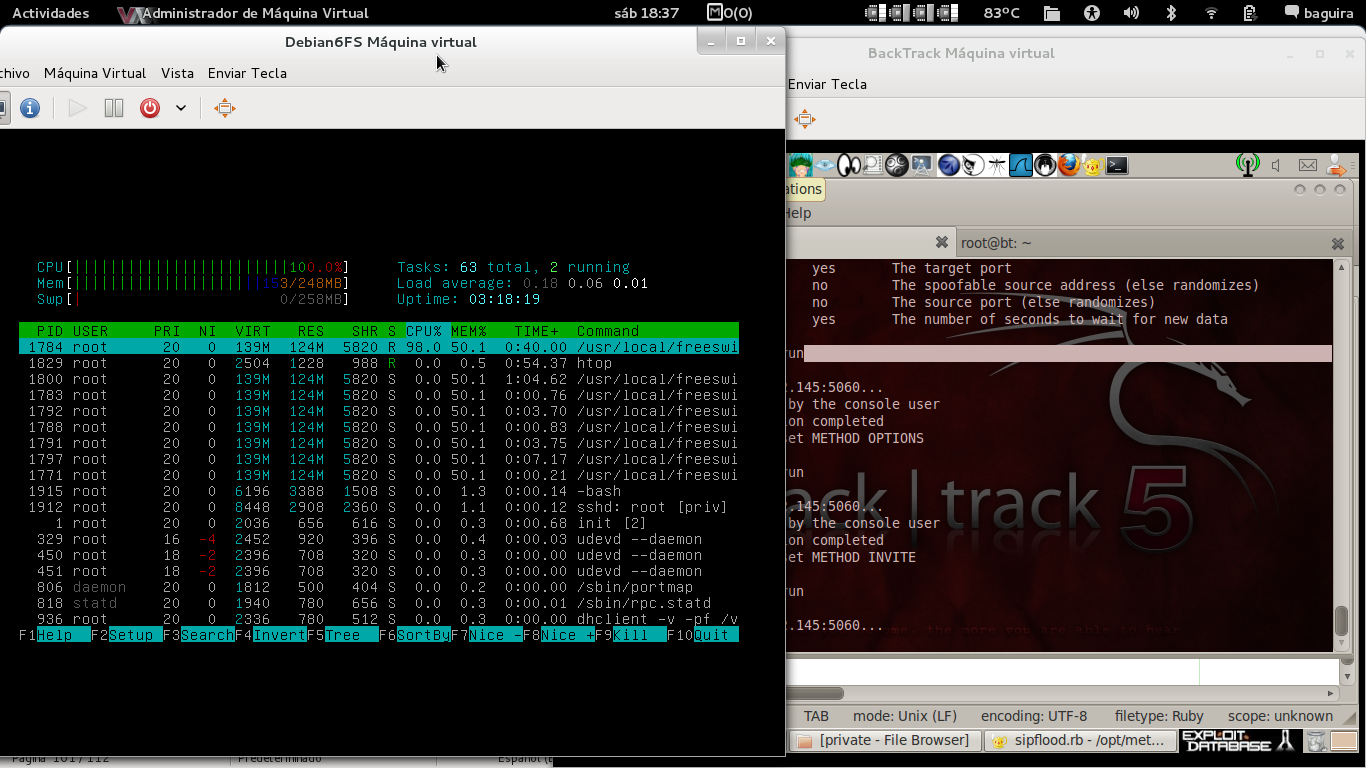Image resolution: width=1366 pixels, height=768 pixels.
Task: Select the init [2] process row
Action: tap(379, 523)
